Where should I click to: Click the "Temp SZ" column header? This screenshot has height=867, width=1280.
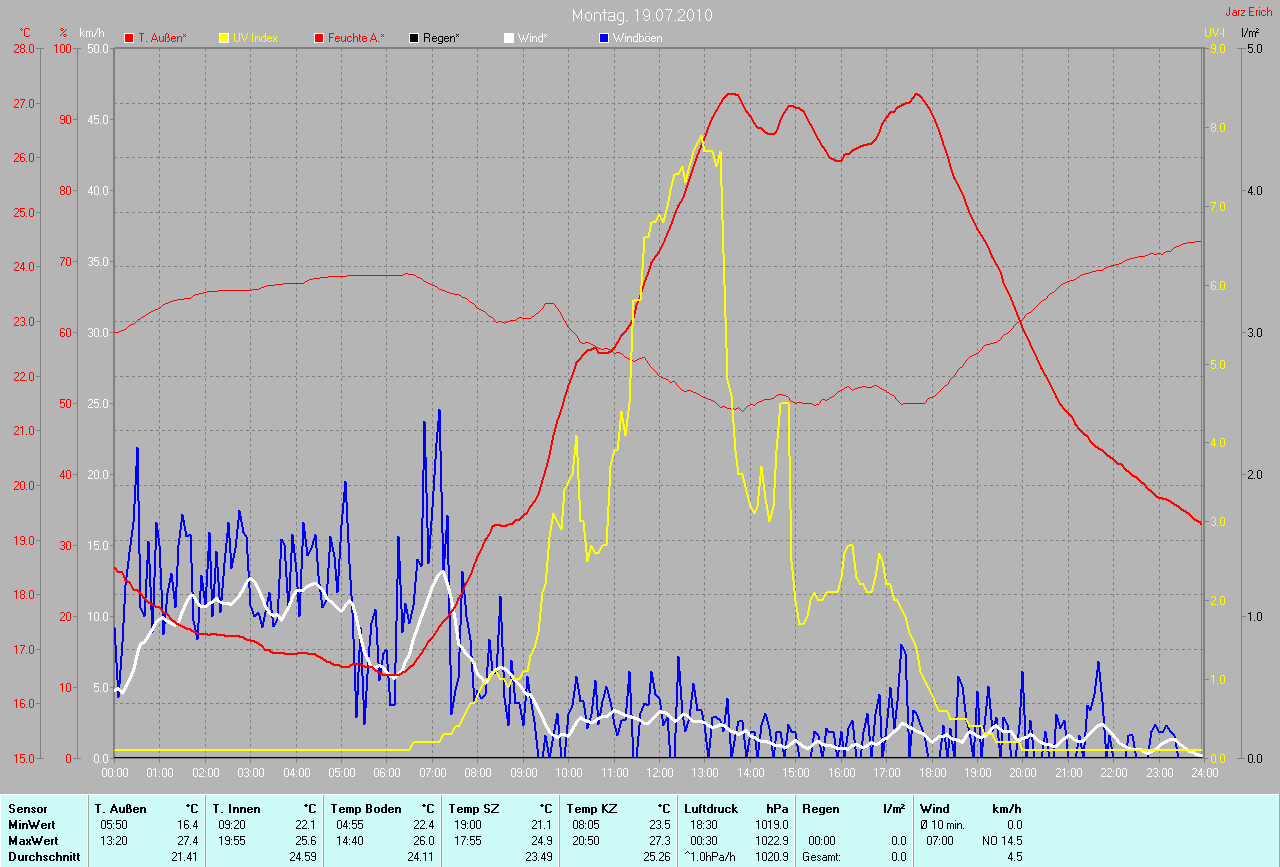tap(473, 808)
